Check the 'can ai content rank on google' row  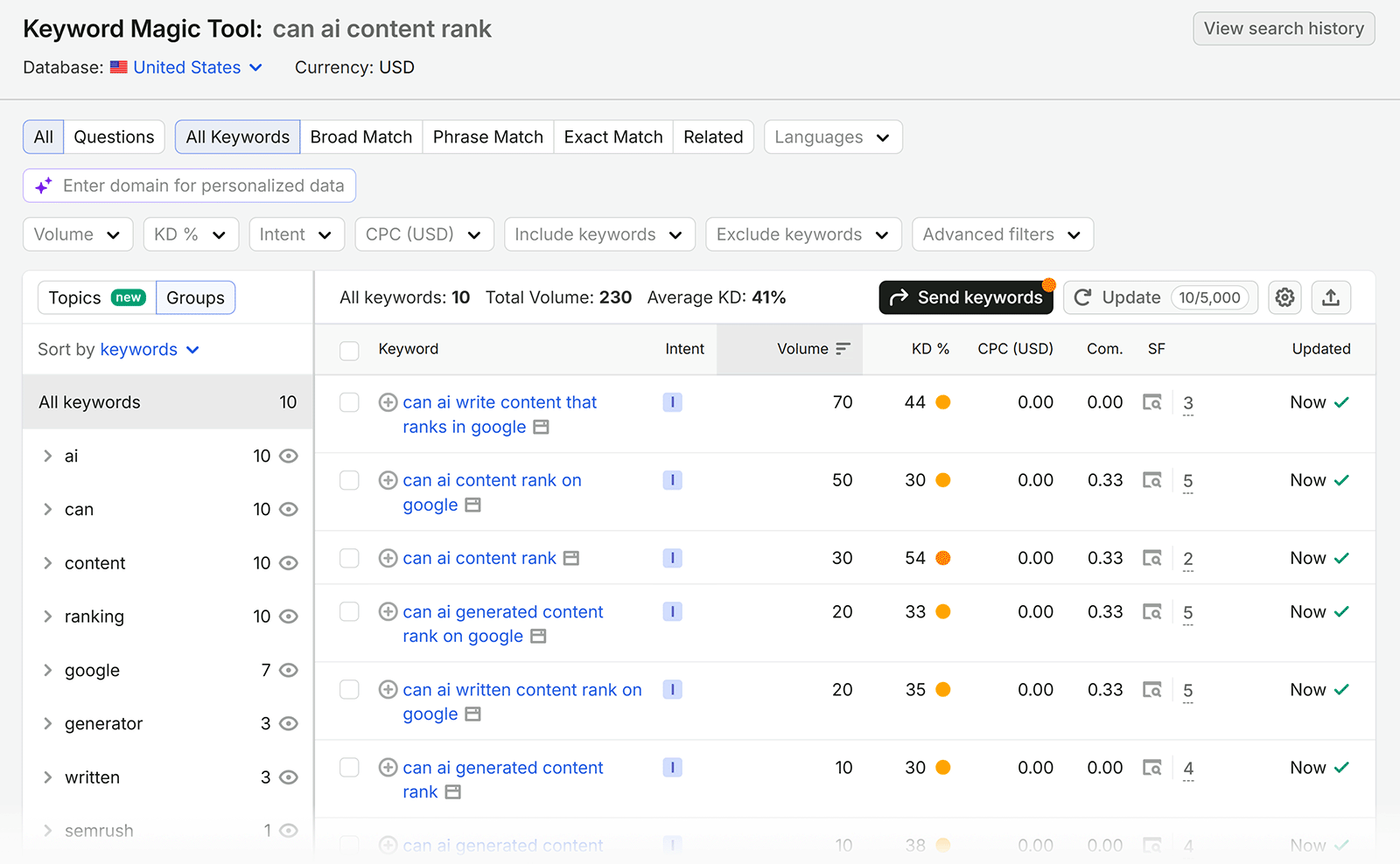tap(349, 480)
